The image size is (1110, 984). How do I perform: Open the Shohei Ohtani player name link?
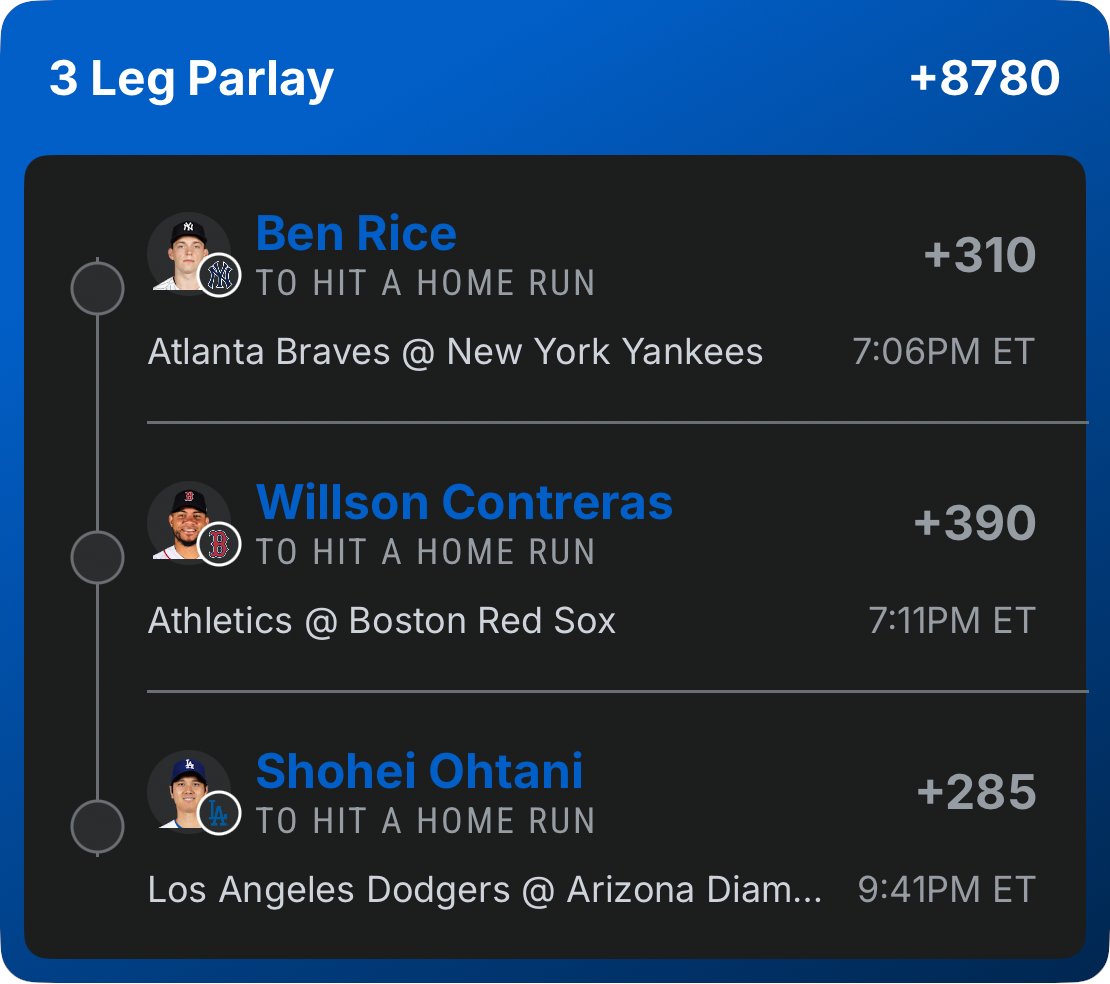[420, 771]
